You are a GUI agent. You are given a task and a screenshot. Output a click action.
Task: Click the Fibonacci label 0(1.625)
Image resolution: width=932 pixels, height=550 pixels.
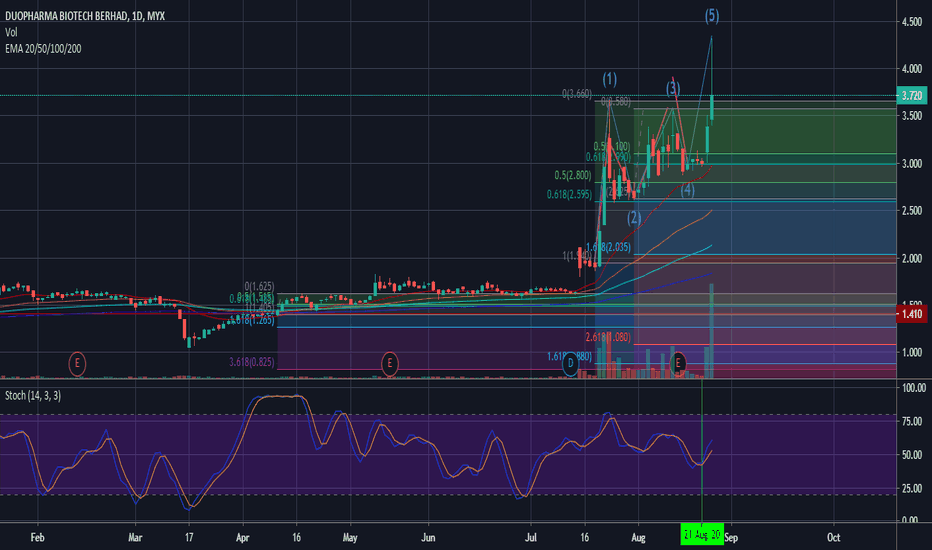tap(259, 287)
